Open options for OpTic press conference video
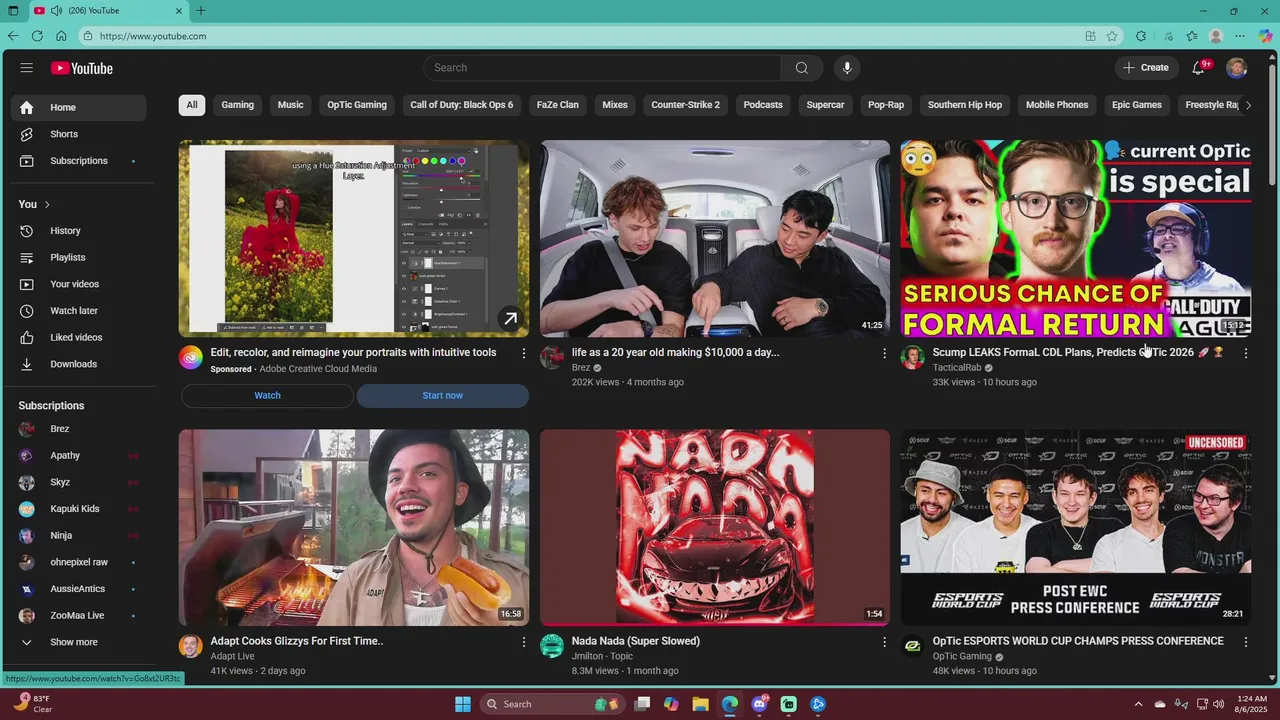The width and height of the screenshot is (1280, 720). 1245,642
